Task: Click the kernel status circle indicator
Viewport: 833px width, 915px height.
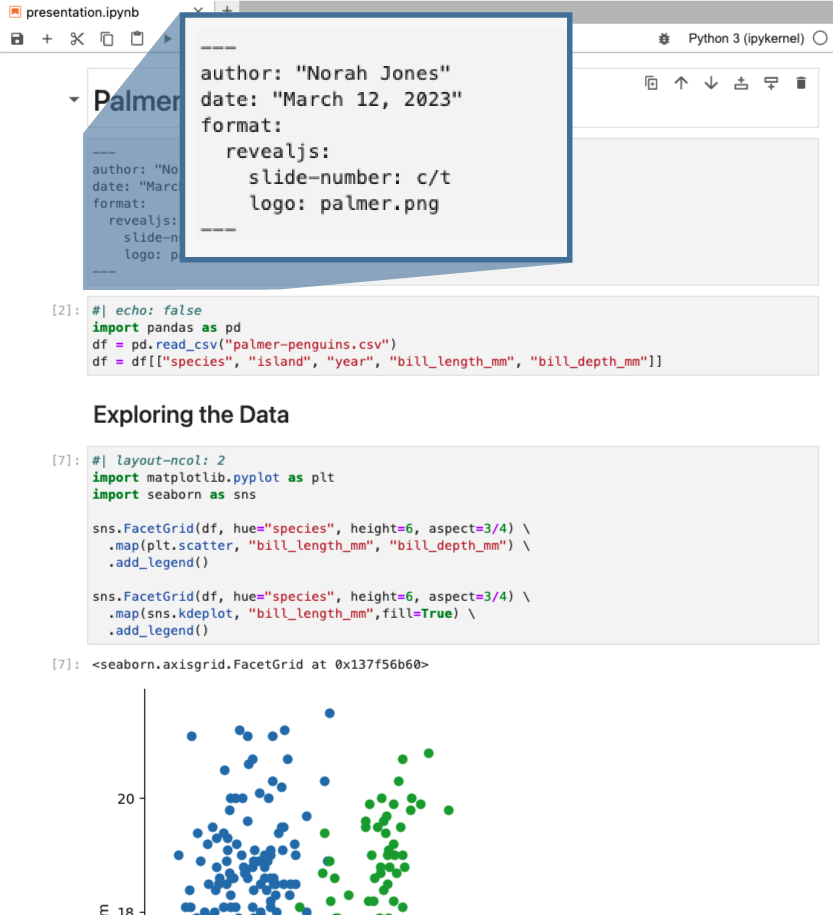Action: [820, 39]
